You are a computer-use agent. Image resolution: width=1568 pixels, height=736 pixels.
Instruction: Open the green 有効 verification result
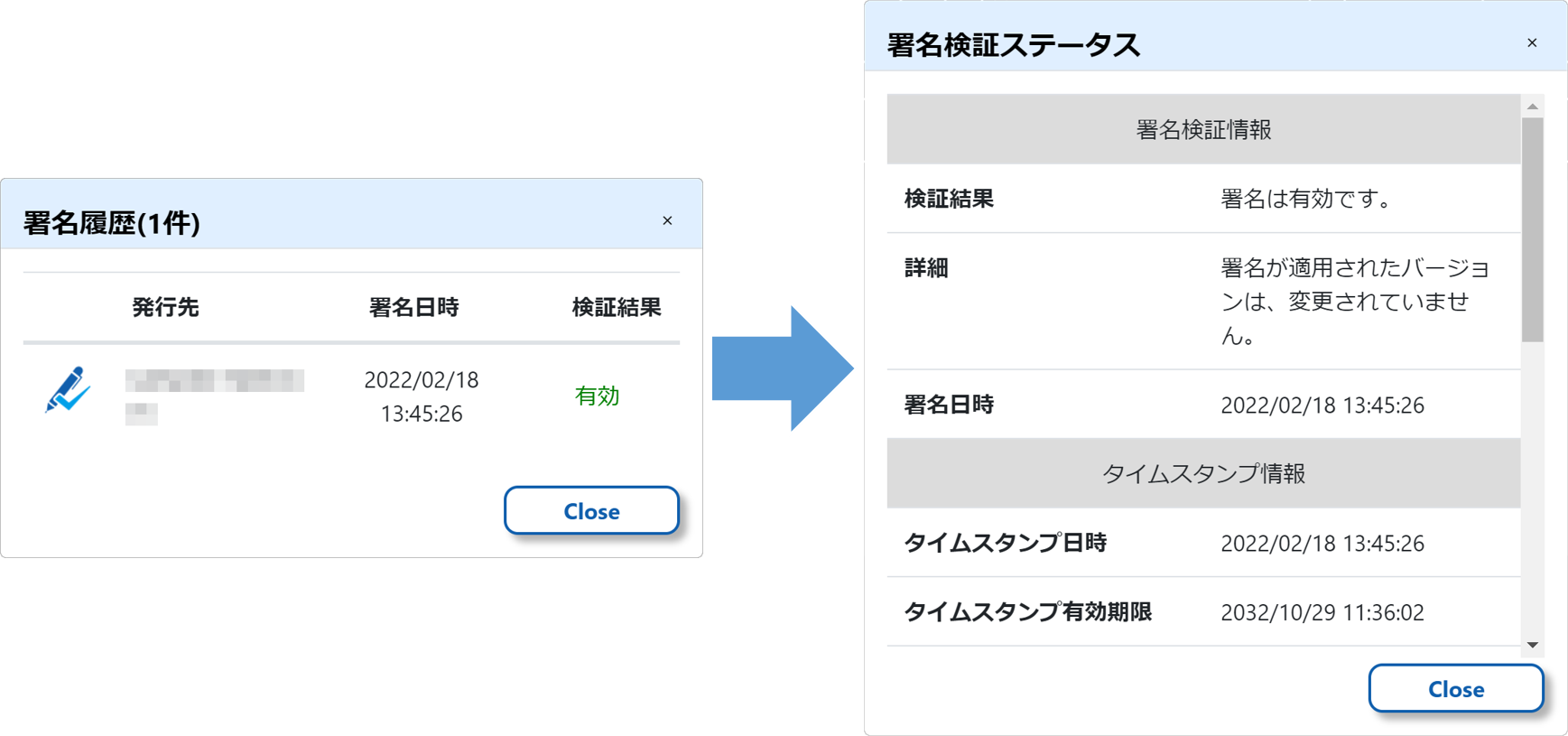coord(597,396)
